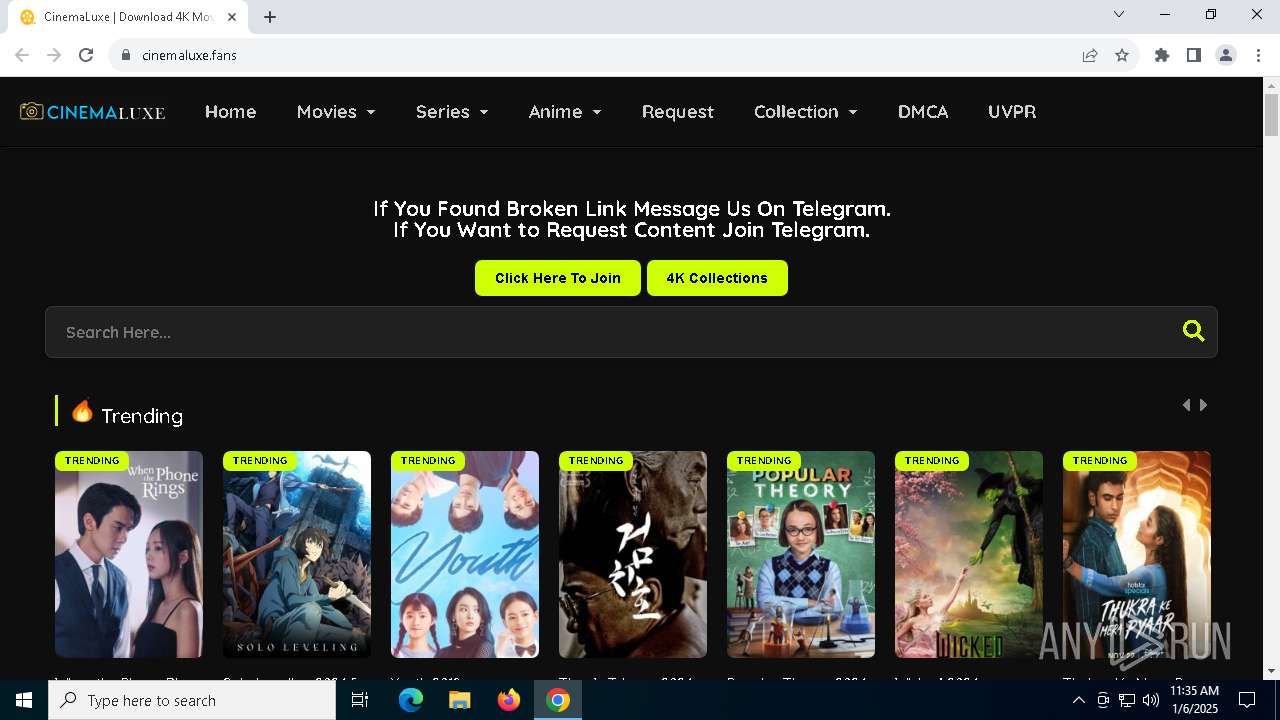Open When the Phone Rings poster

(129, 554)
